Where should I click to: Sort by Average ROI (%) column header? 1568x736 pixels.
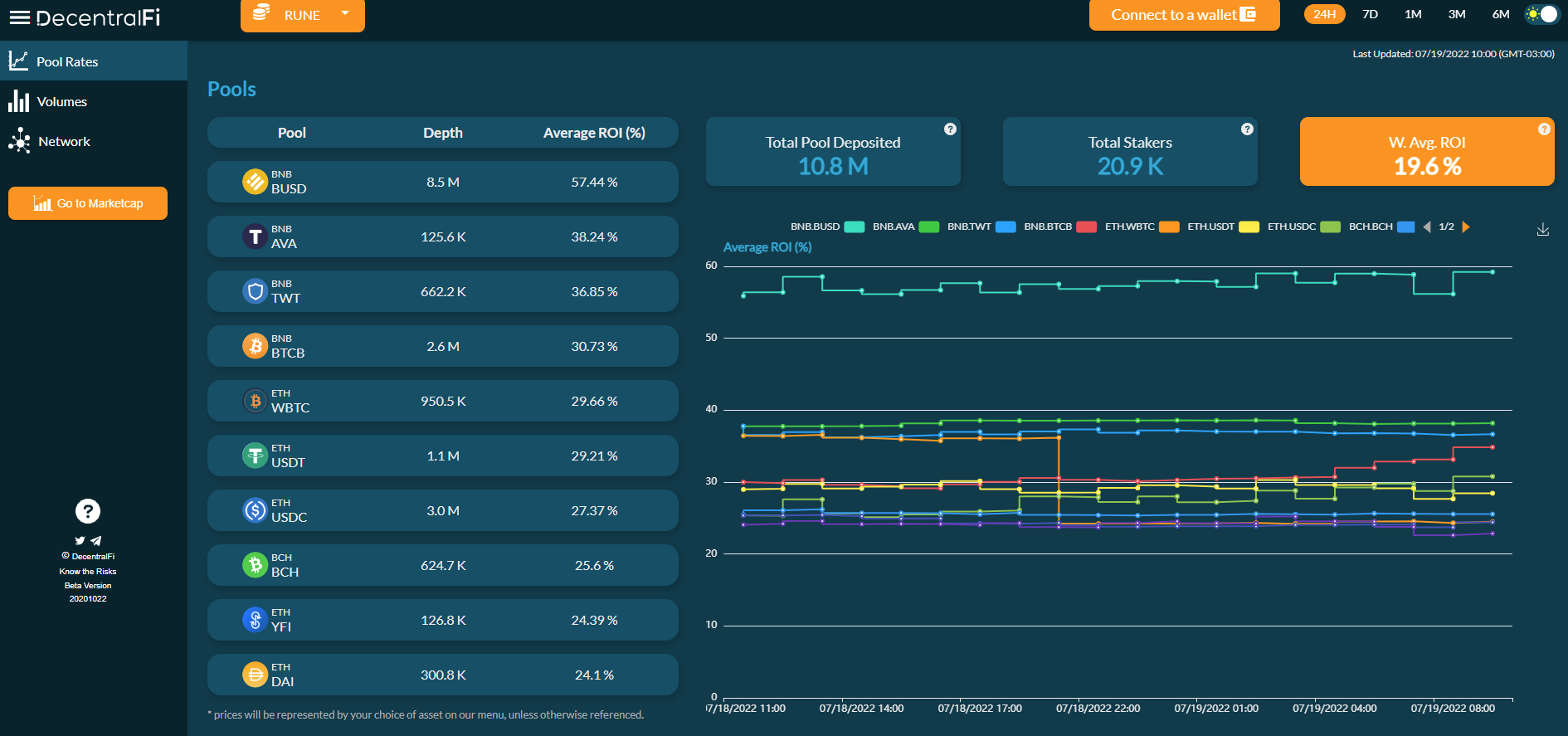(594, 133)
